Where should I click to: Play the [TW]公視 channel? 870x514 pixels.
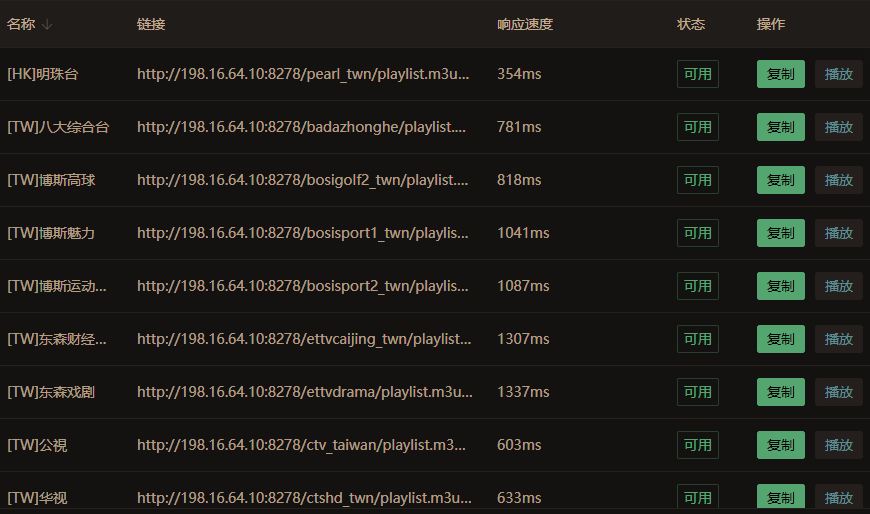[x=838, y=445]
